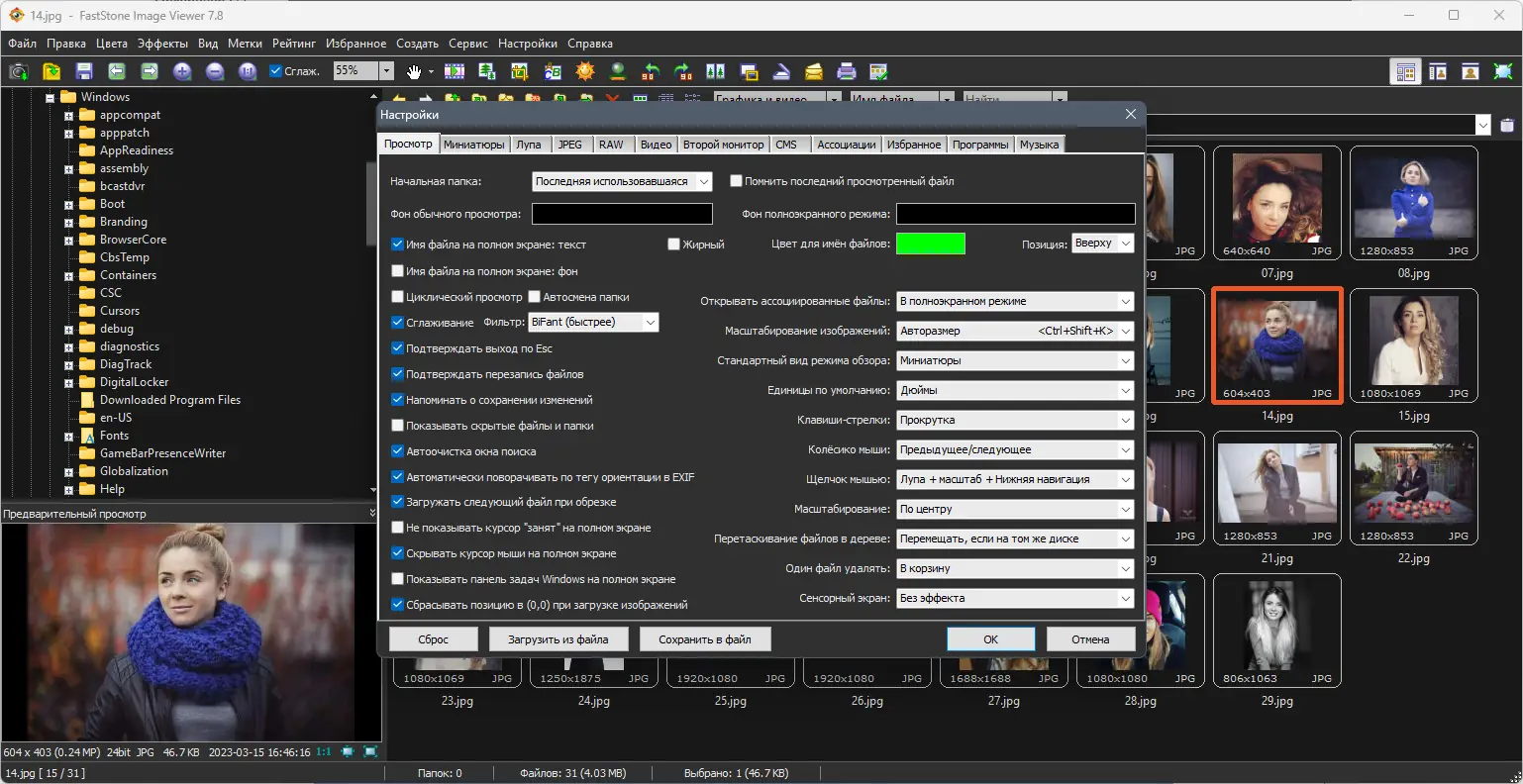1523x784 pixels.
Task: Switch to the JPEG settings tab
Action: (571, 144)
